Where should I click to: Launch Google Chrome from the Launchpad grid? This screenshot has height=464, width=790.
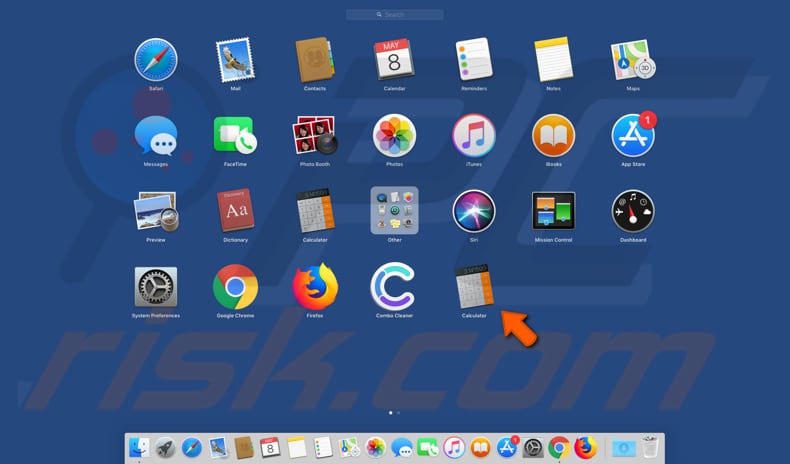coord(235,287)
